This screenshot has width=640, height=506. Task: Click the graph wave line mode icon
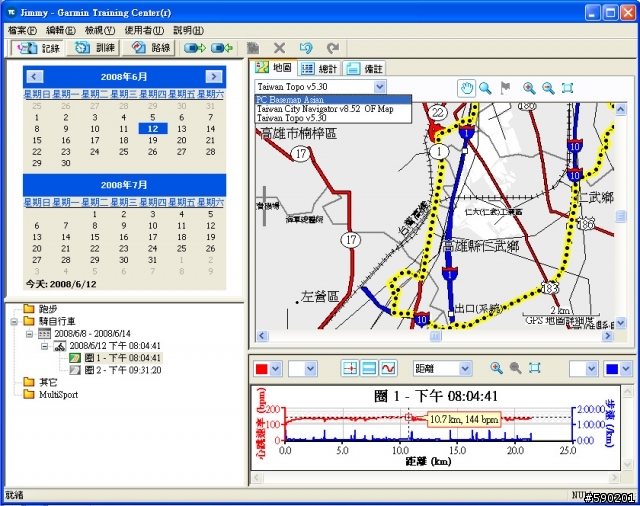coord(388,368)
